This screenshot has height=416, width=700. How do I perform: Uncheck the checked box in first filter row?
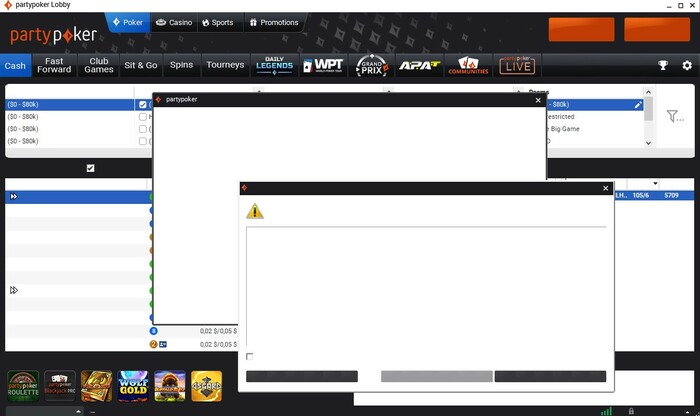point(143,104)
